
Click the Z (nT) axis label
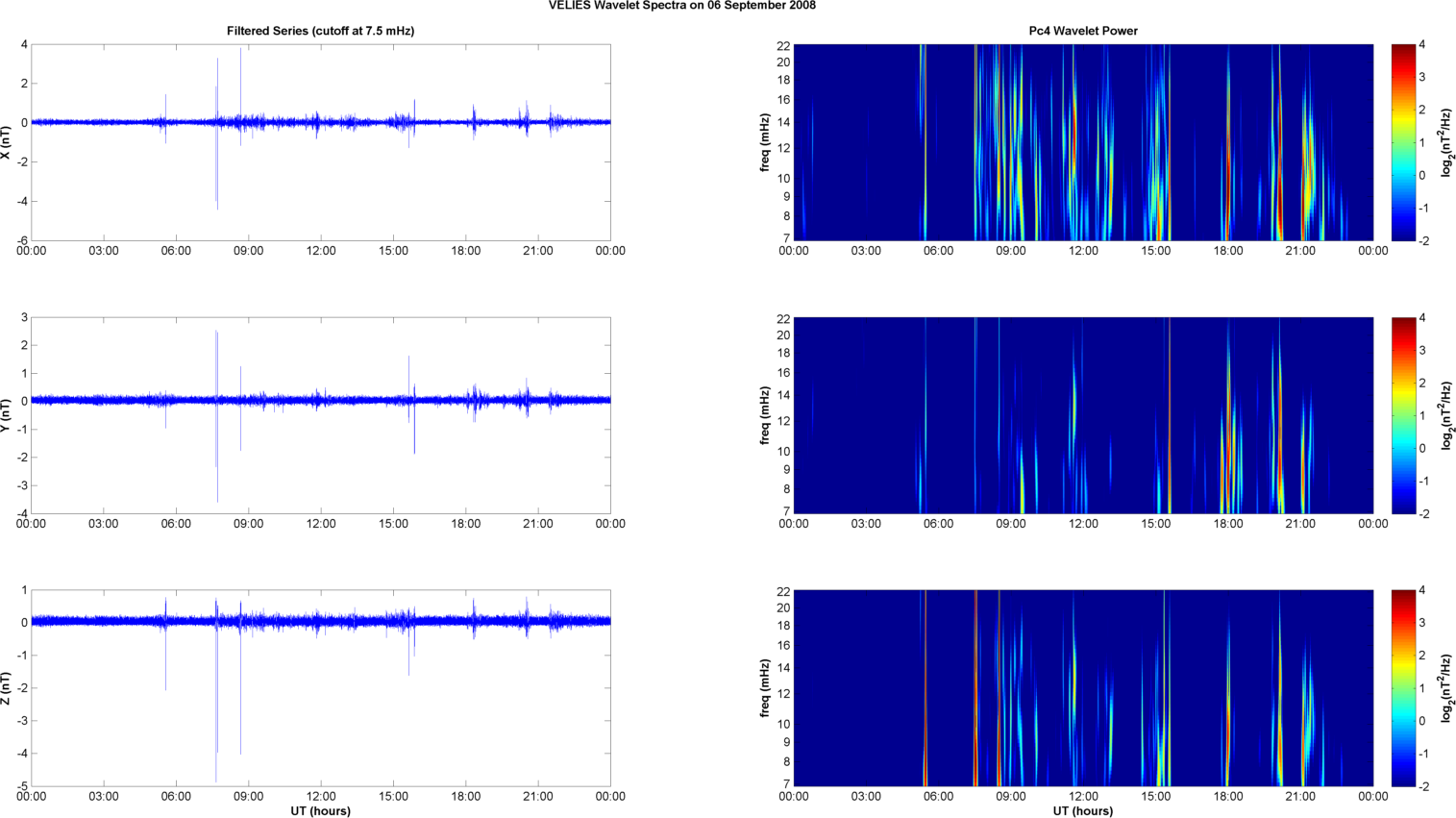(x=6, y=688)
